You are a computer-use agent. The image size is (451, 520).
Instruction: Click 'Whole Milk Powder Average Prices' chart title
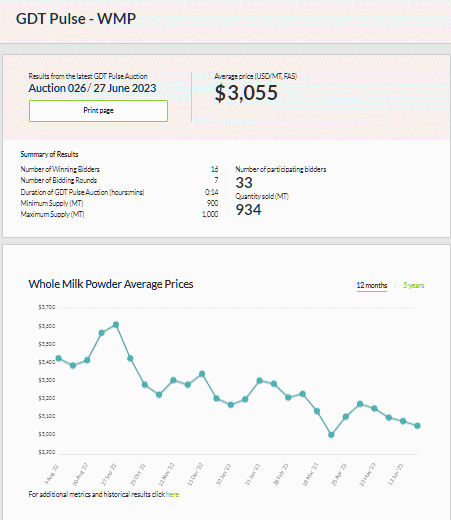[x=111, y=284]
